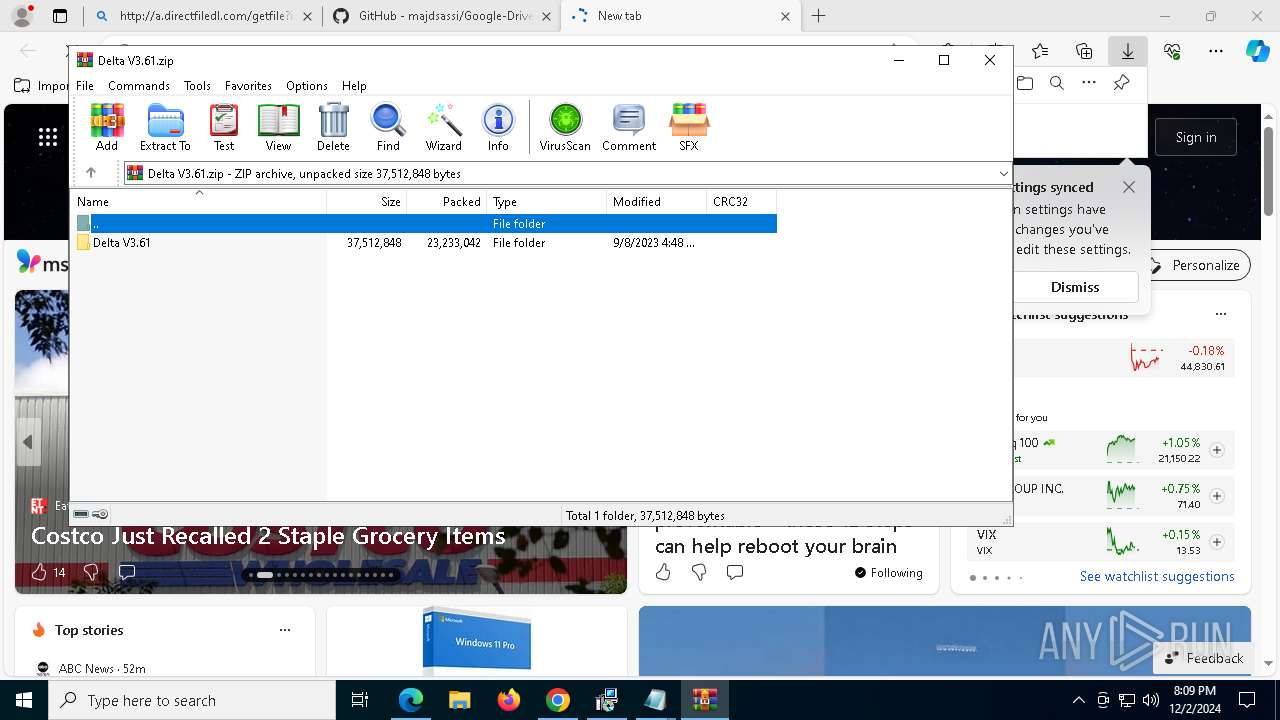
Task: Click Sign in on the MSN page
Action: (x=1196, y=138)
